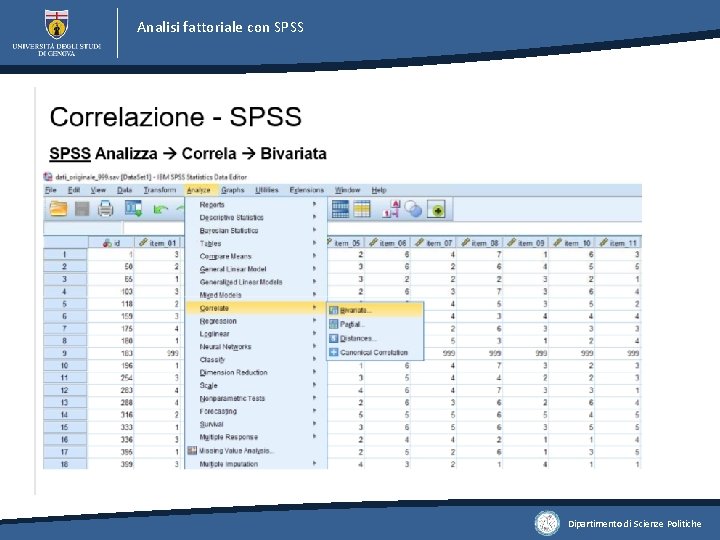The image size is (720, 540).
Task: Expand the Generalized Linear Models submenu
Action: pos(256,282)
